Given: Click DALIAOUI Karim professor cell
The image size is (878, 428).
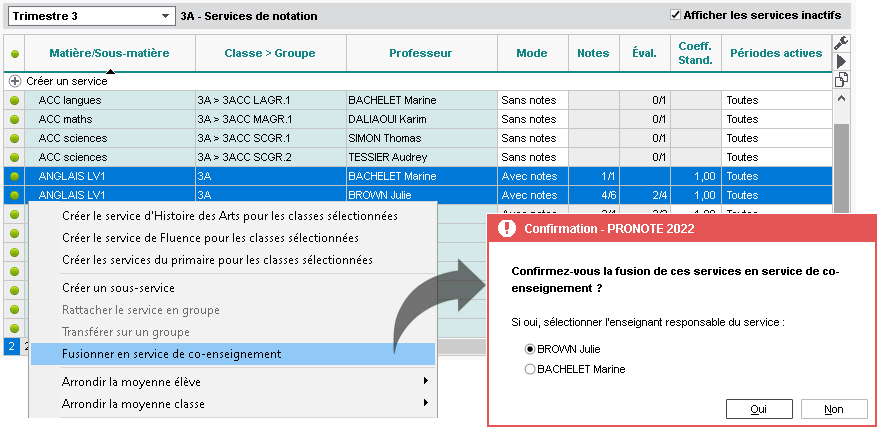Looking at the screenshot, I should 422,120.
